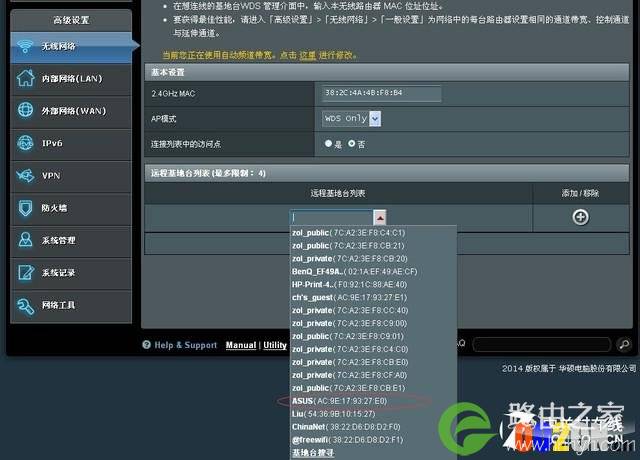Open the WDS Only AP mode dropdown

(x=351, y=118)
